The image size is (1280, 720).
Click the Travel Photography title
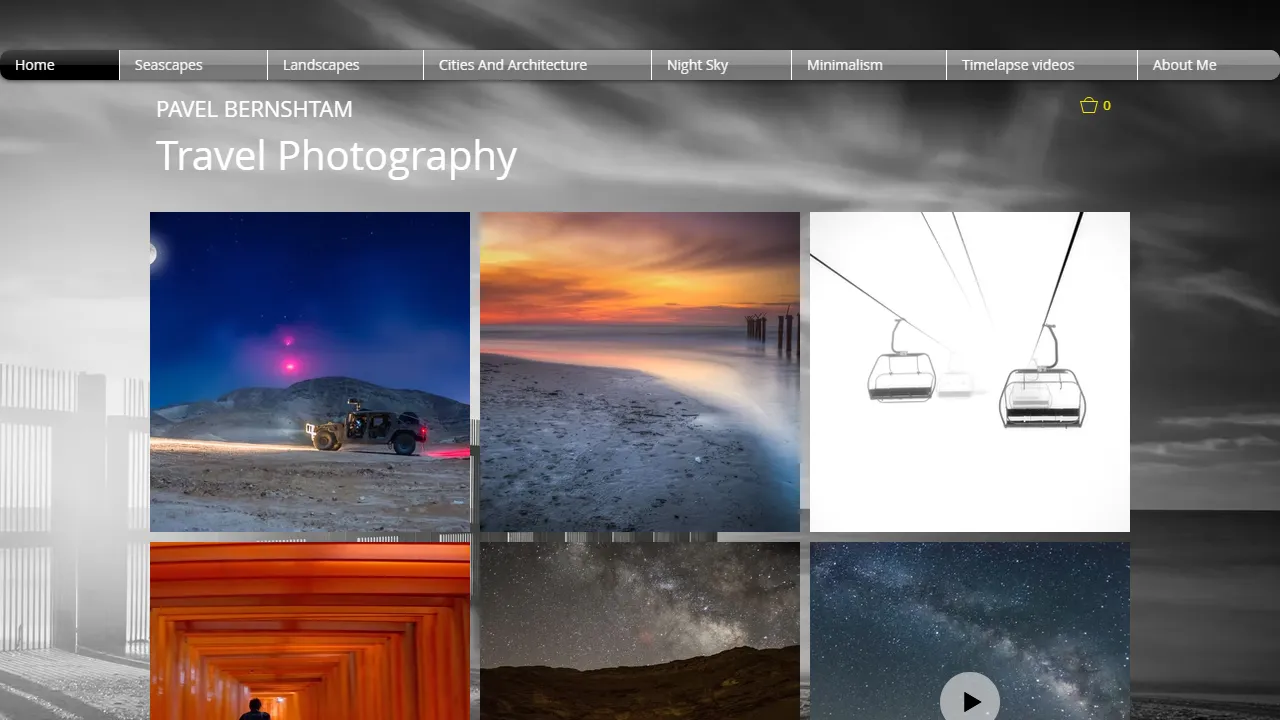(336, 156)
